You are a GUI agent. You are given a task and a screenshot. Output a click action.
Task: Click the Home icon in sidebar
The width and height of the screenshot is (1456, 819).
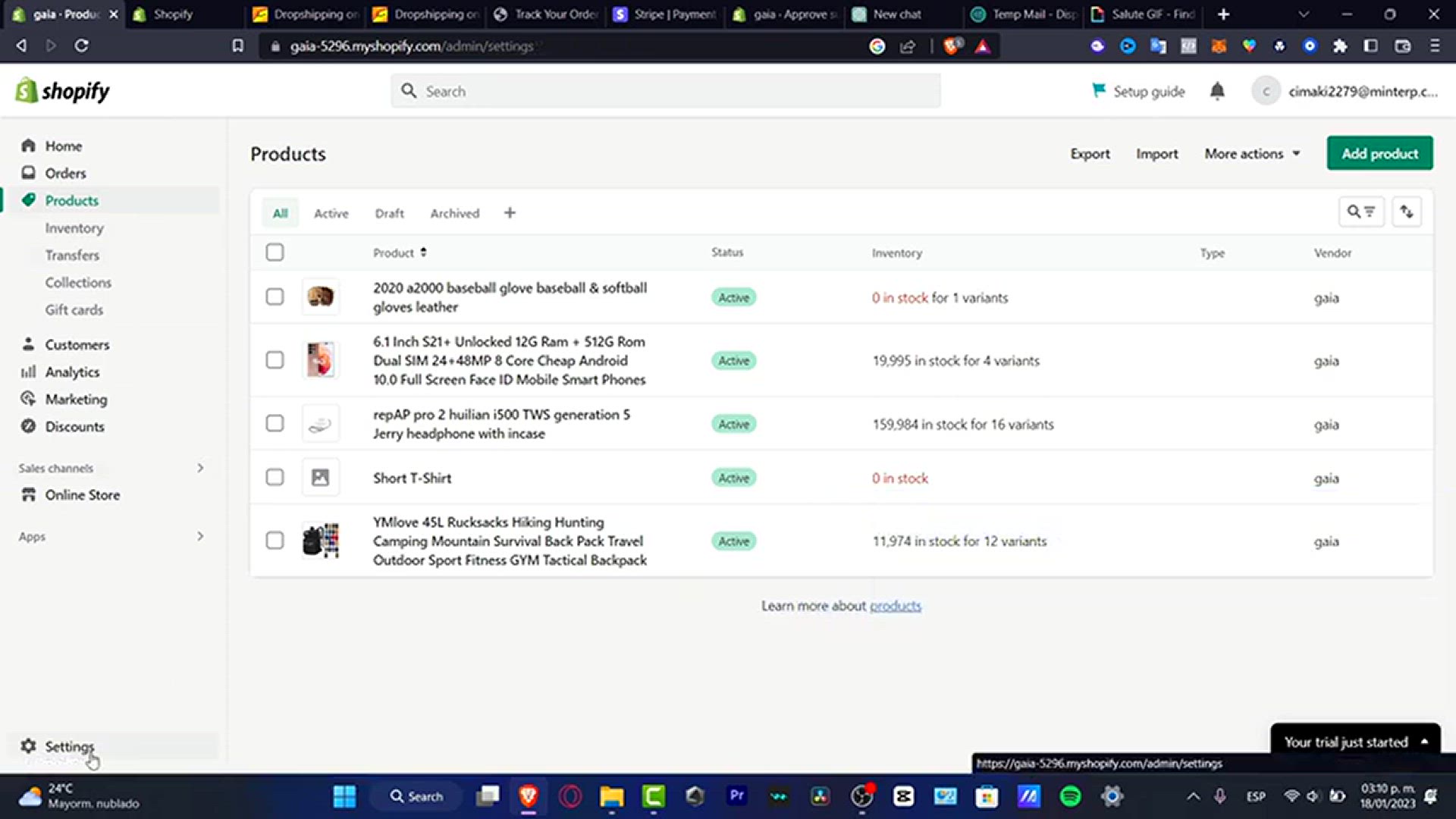(x=29, y=146)
